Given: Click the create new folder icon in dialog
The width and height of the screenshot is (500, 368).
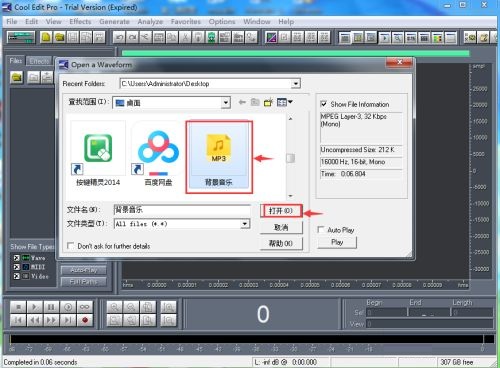Looking at the screenshot, I should pos(268,102).
